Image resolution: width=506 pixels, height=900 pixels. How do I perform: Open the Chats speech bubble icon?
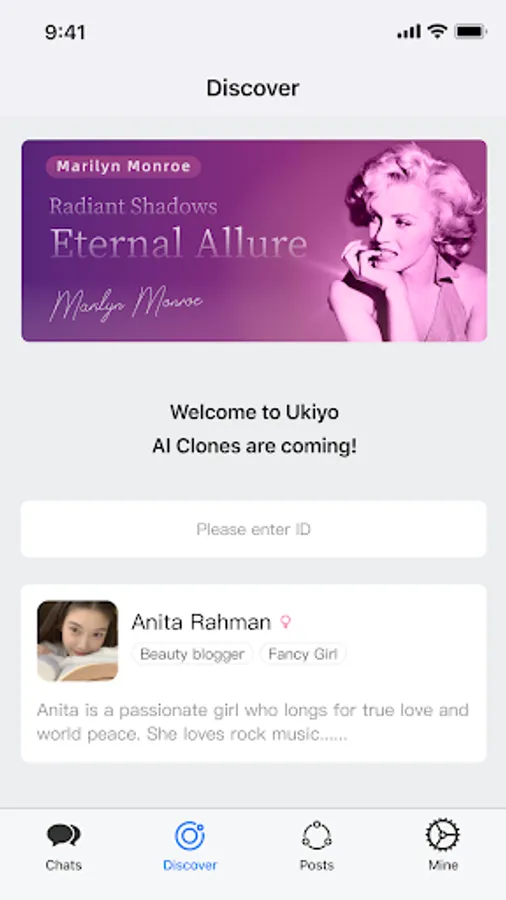click(x=64, y=835)
